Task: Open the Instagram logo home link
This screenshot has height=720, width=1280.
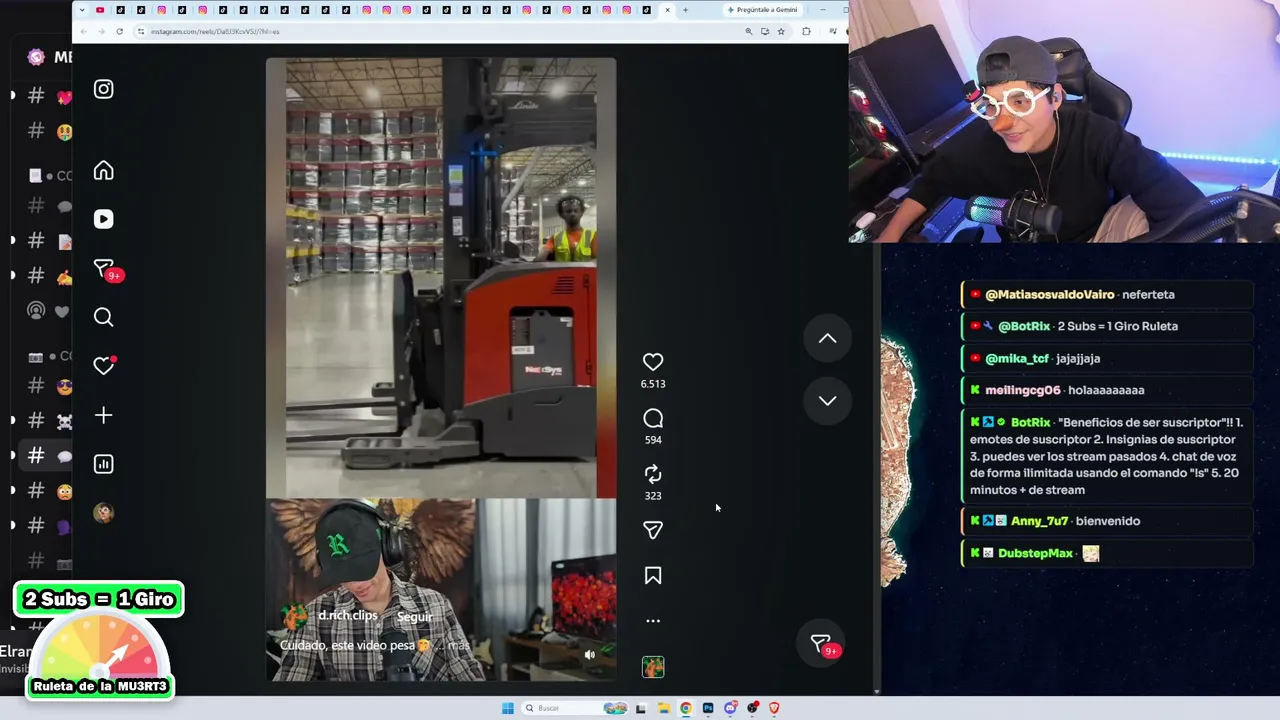Action: [x=103, y=89]
